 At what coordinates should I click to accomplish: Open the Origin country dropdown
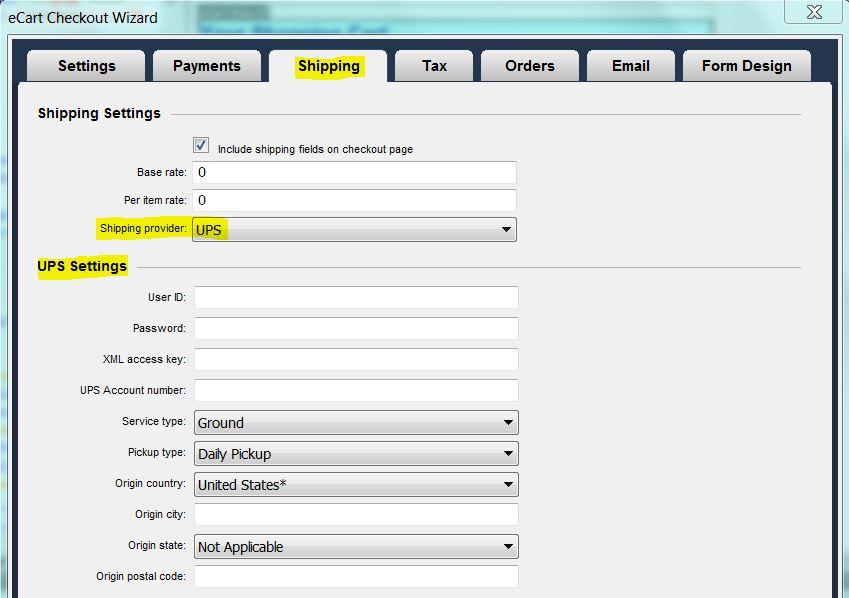[356, 485]
